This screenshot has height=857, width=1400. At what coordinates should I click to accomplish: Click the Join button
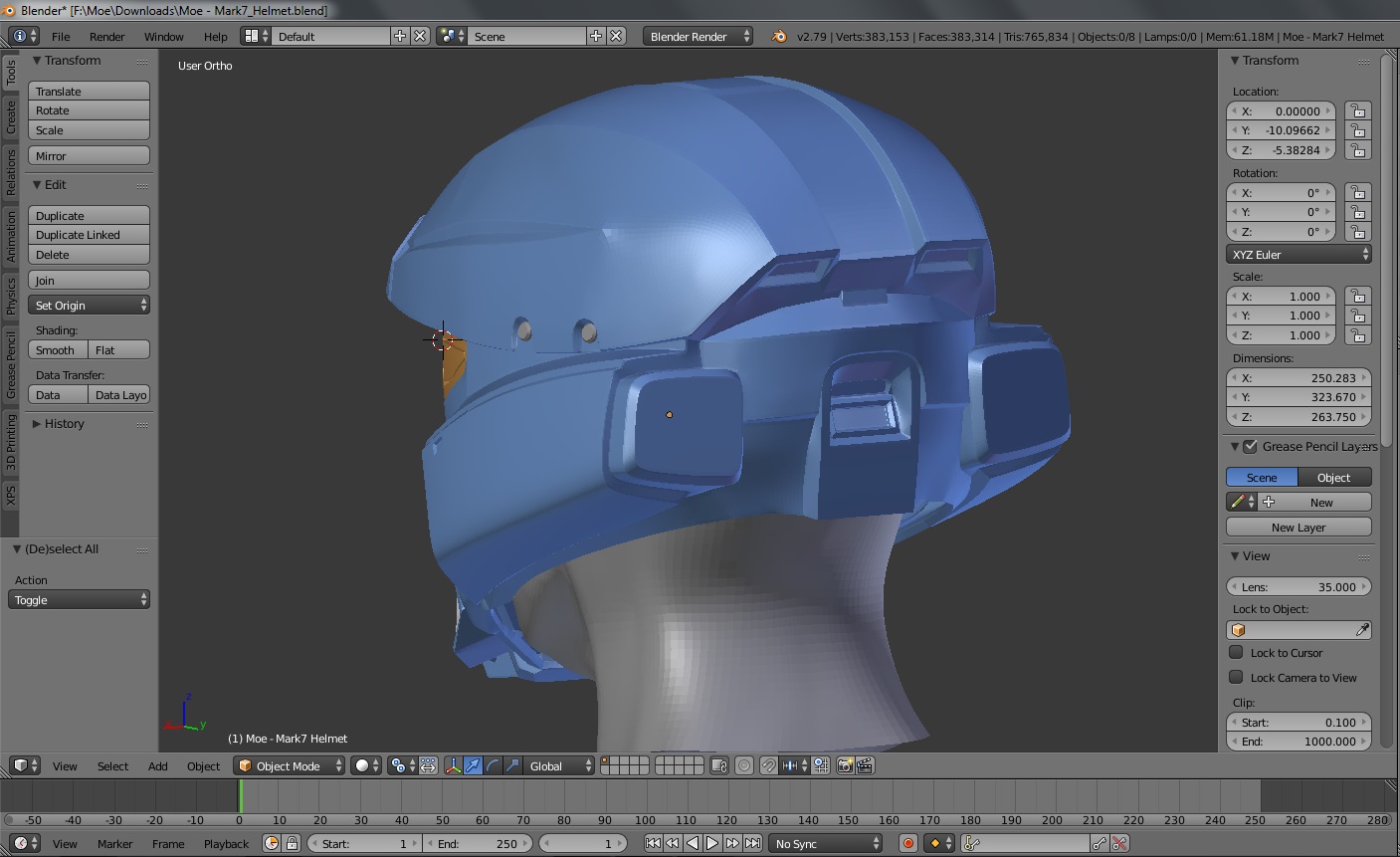89,281
